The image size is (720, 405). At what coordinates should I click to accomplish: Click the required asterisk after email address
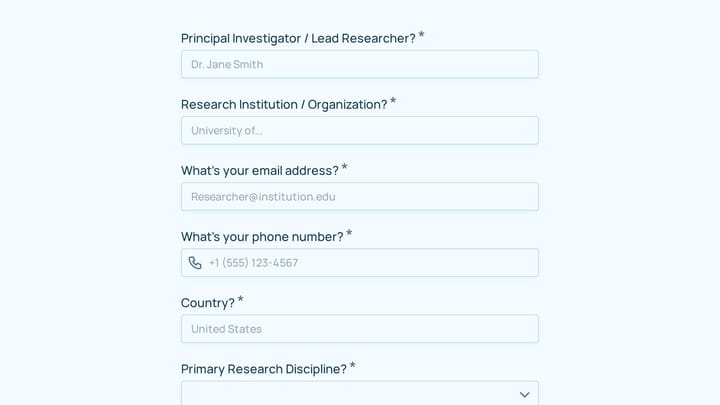click(x=344, y=167)
